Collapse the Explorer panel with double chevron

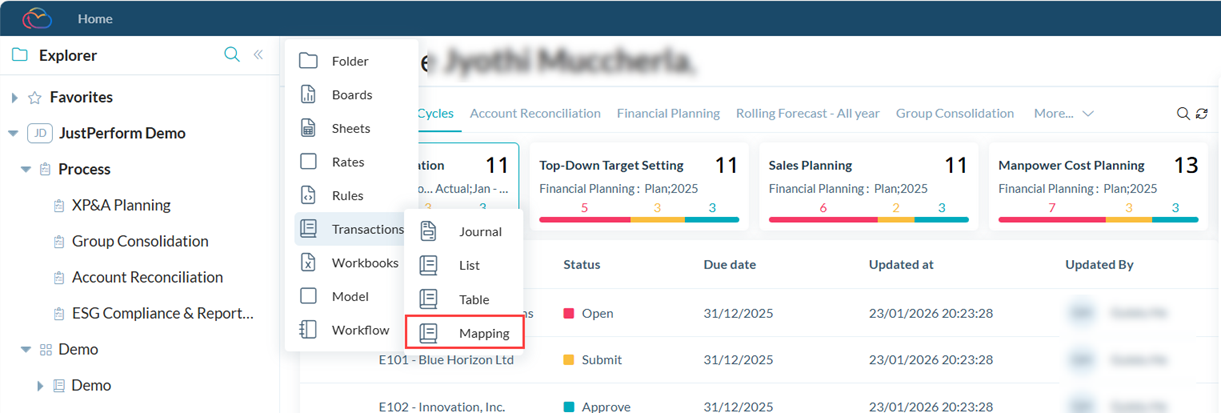[258, 55]
